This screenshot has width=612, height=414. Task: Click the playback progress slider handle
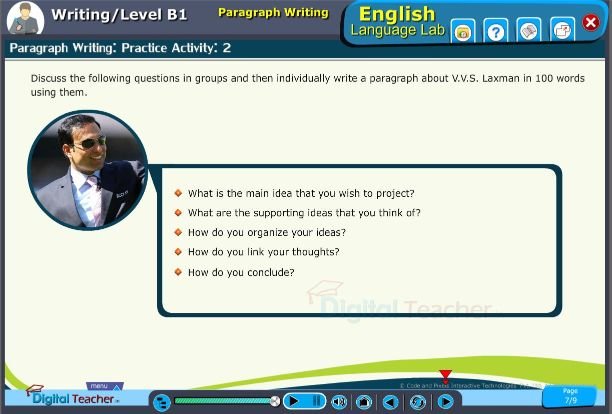(x=275, y=401)
